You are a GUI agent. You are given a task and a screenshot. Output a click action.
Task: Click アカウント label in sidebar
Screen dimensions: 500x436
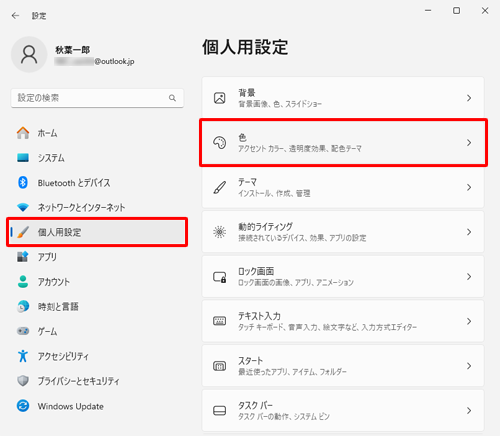(54, 282)
